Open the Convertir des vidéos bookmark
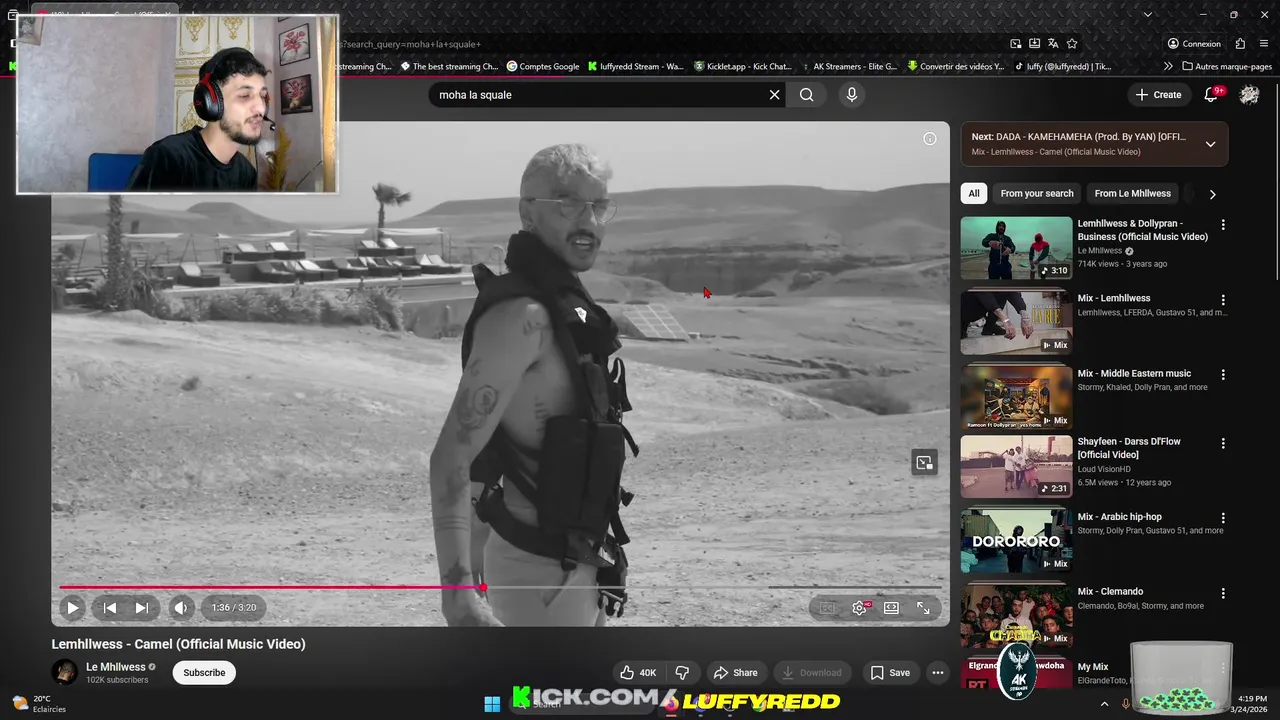The image size is (1280, 720). [x=955, y=66]
